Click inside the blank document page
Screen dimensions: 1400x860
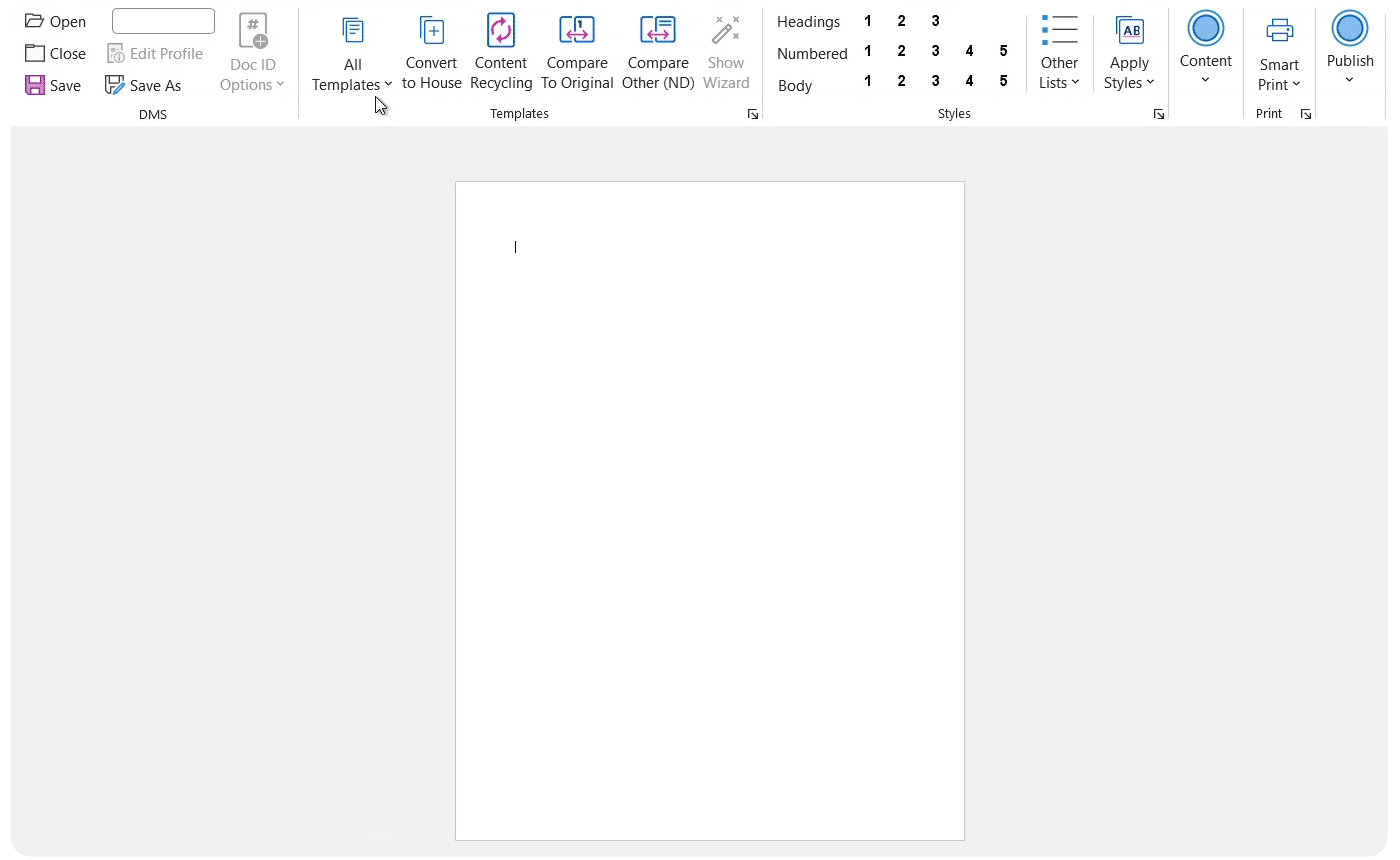click(x=710, y=511)
